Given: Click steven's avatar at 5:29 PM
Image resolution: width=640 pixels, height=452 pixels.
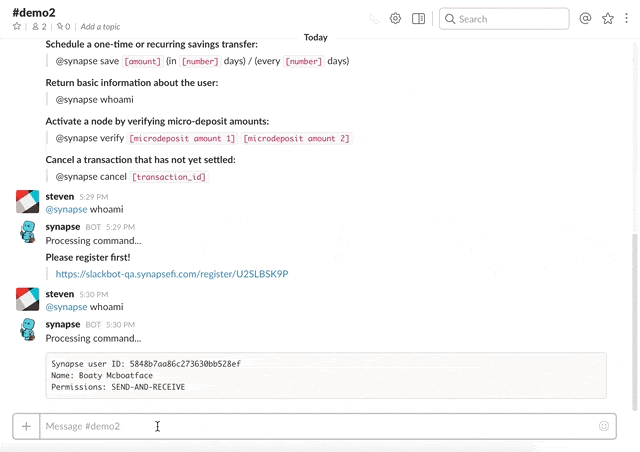Looking at the screenshot, I should 27,202.
